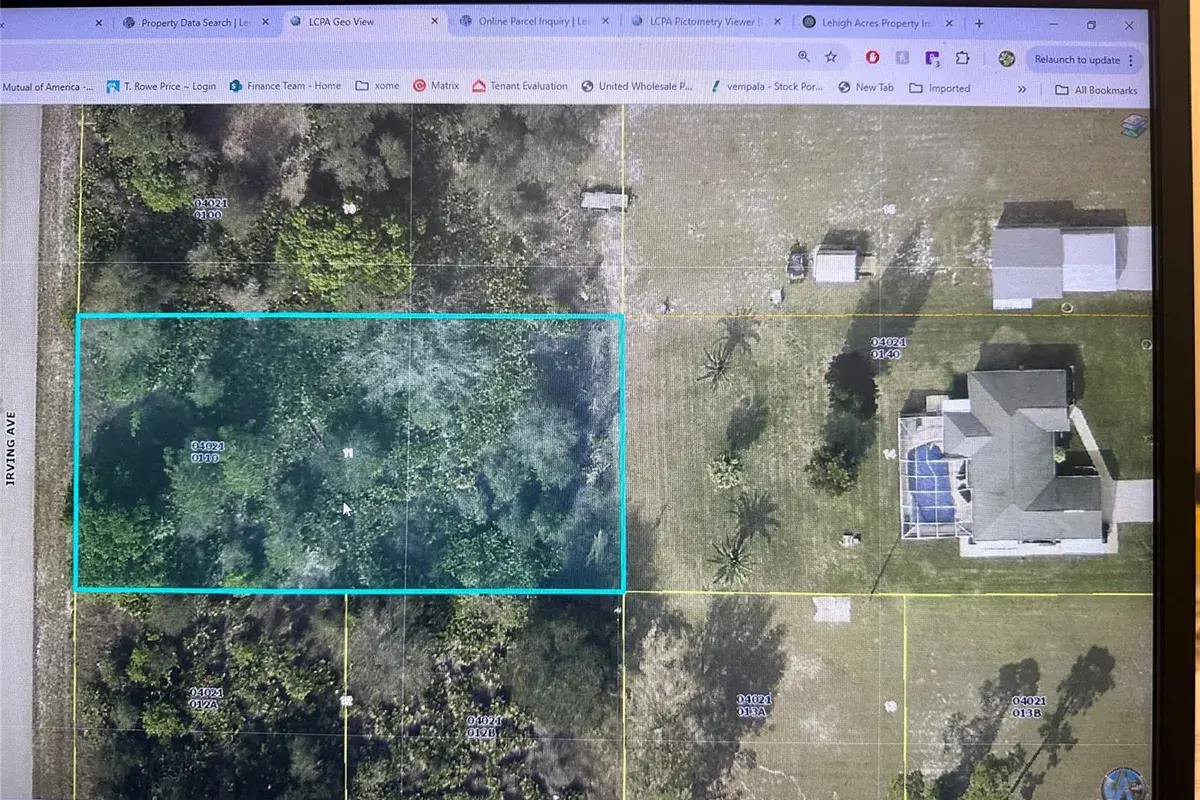The image size is (1200, 800).
Task: Select parcel labeled 04021 012B
Action: (484, 726)
